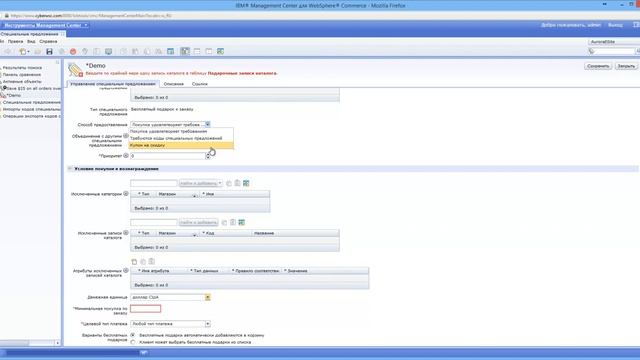This screenshot has width=640, height=360.
Task: Select Активные объекты in left panel
Action: click(x=22, y=82)
